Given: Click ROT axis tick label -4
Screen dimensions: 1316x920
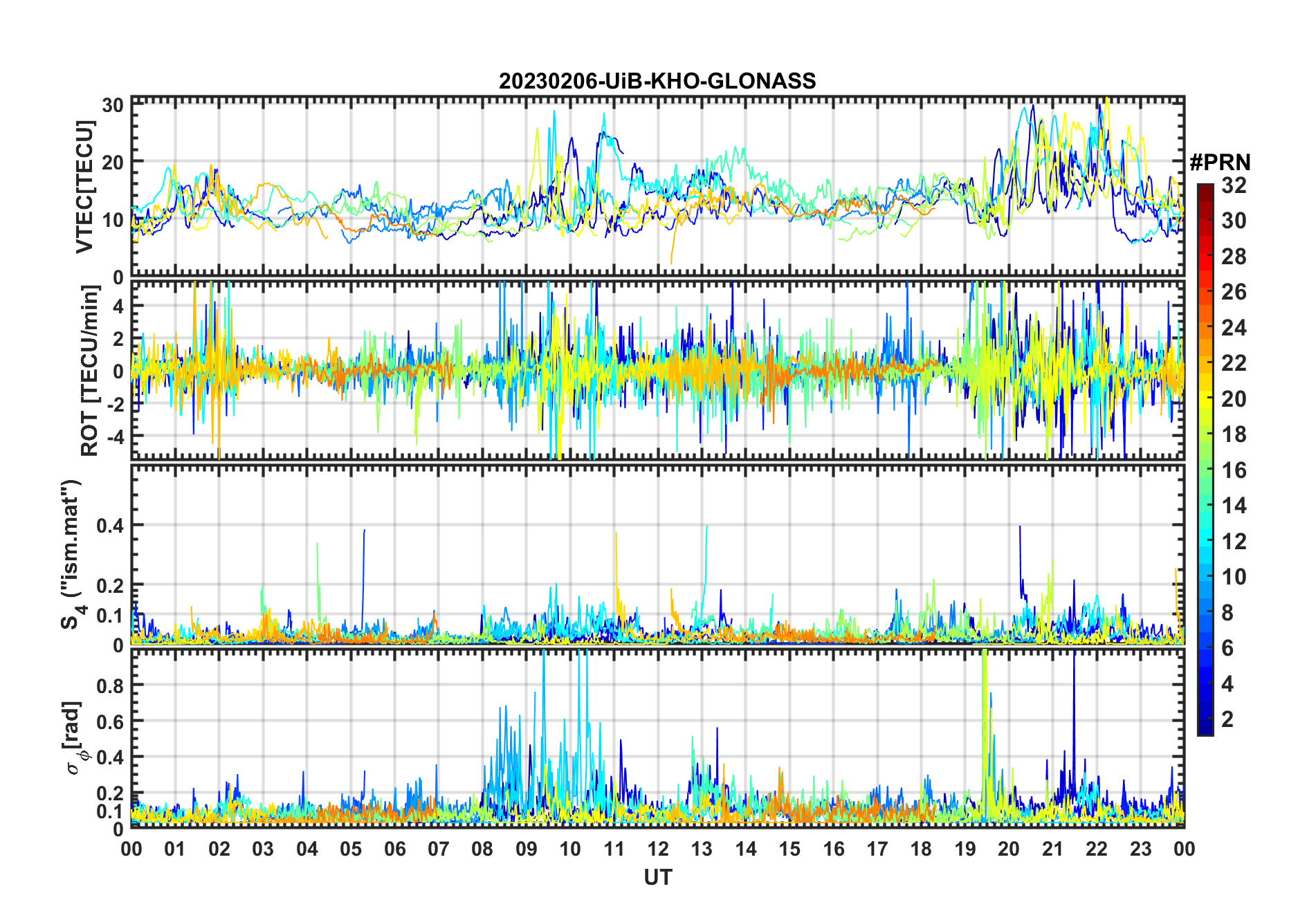Looking at the screenshot, I should tap(115, 436).
